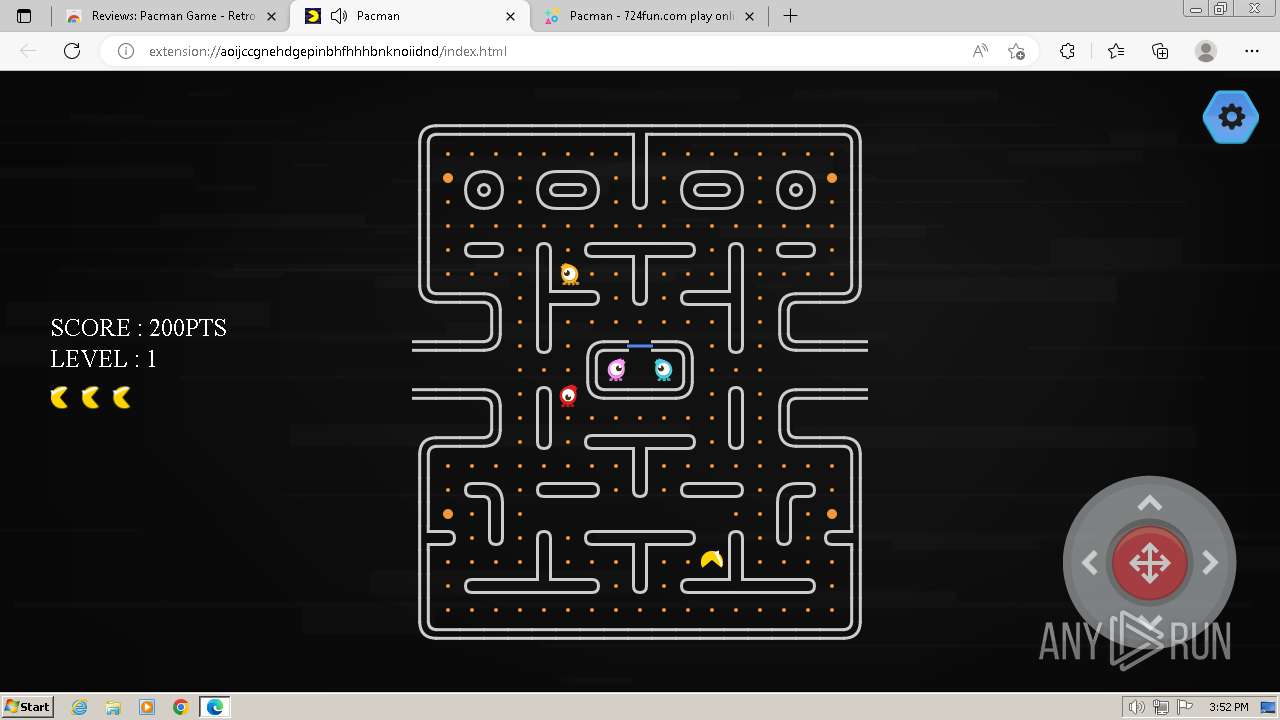The height and width of the screenshot is (720, 1280).
Task: Tap the right arrow on the D-pad
Action: [1210, 564]
